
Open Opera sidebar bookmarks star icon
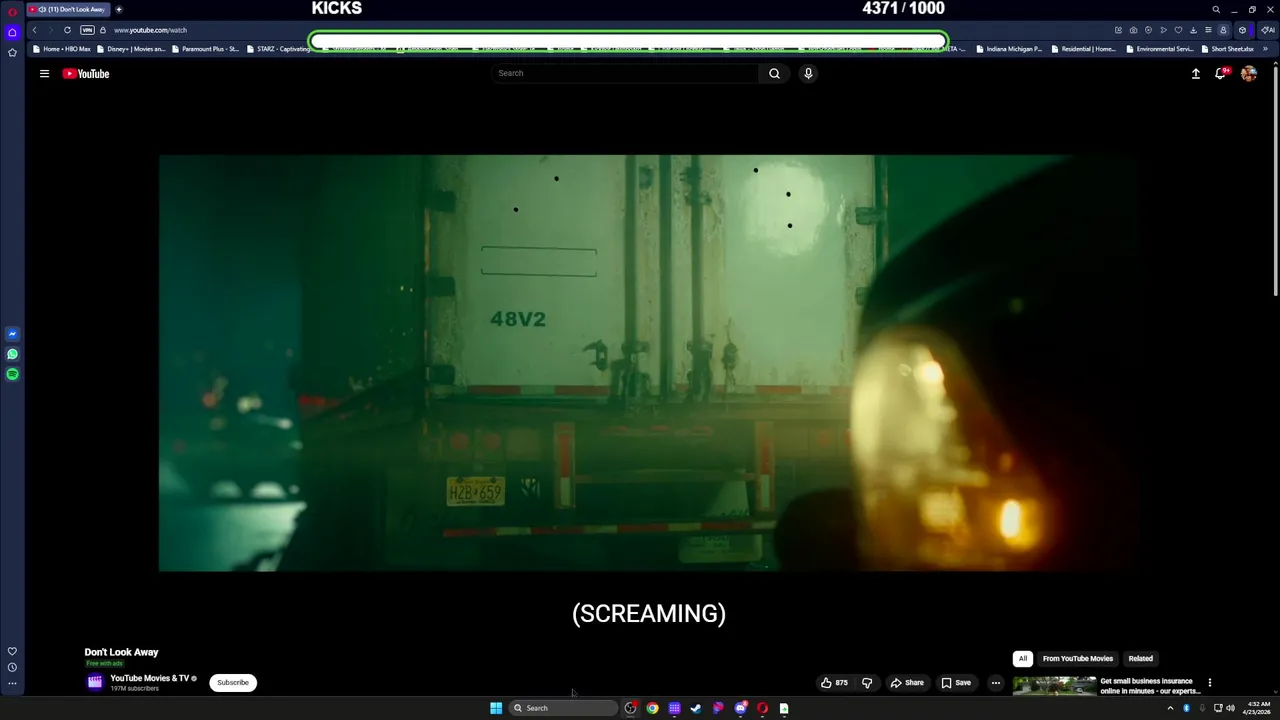(12, 52)
